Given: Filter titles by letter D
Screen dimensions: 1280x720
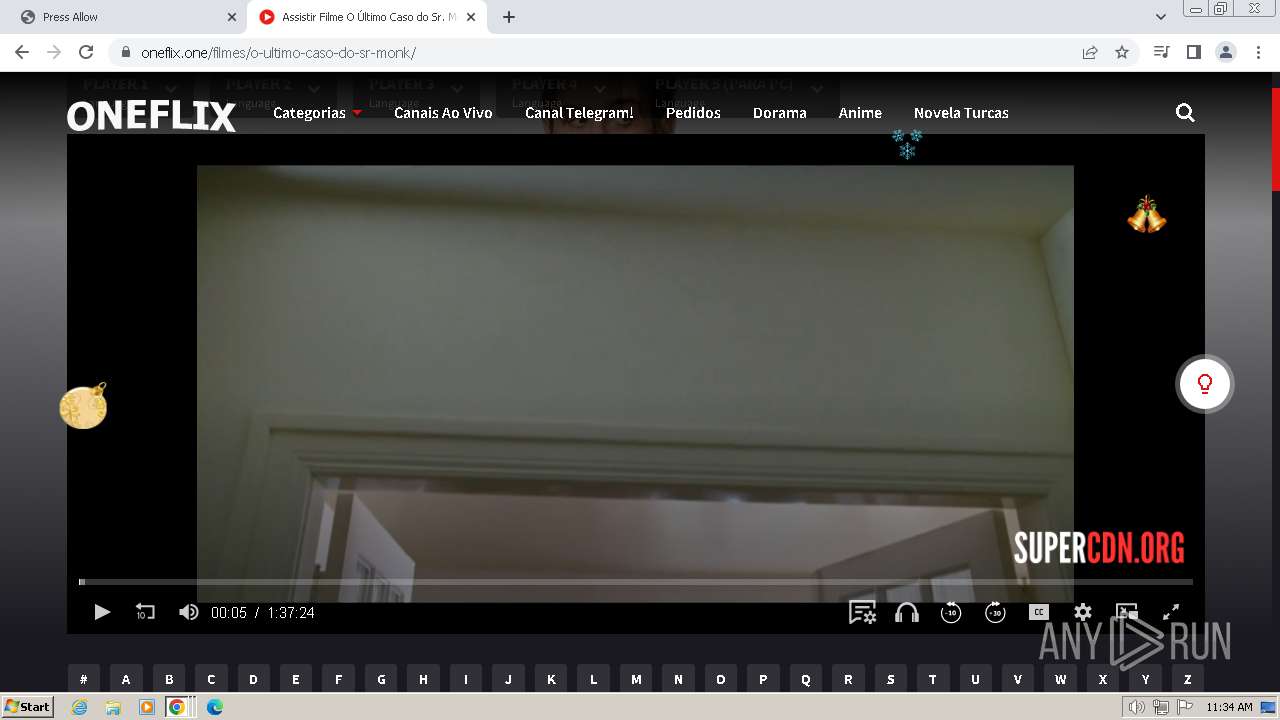Looking at the screenshot, I should (x=253, y=679).
